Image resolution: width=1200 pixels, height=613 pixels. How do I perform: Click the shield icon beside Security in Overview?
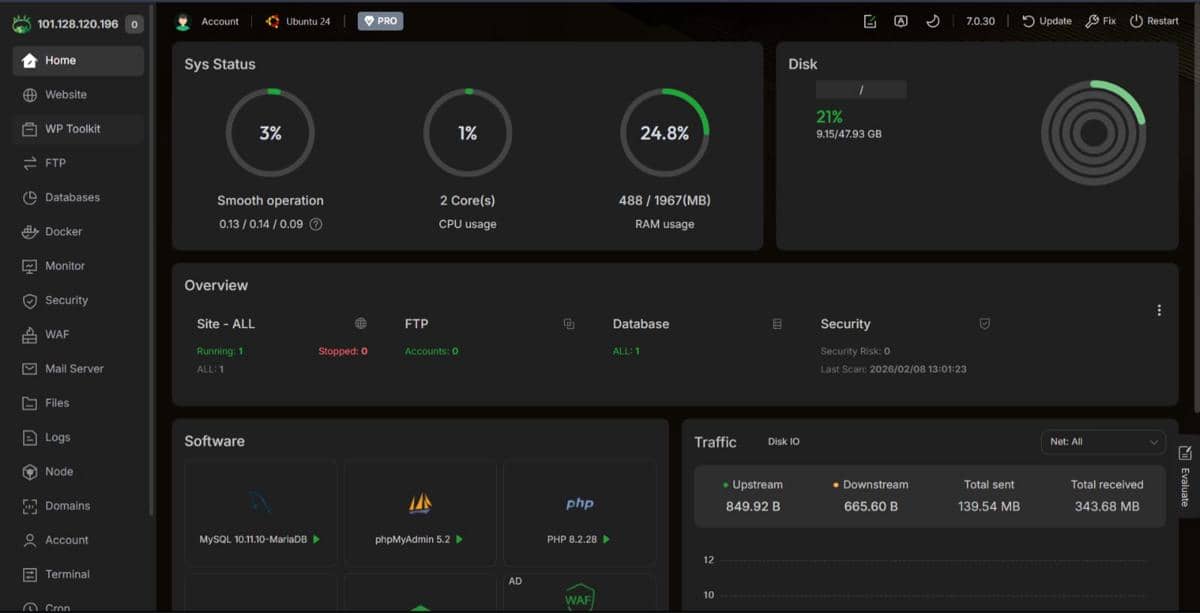pos(984,323)
